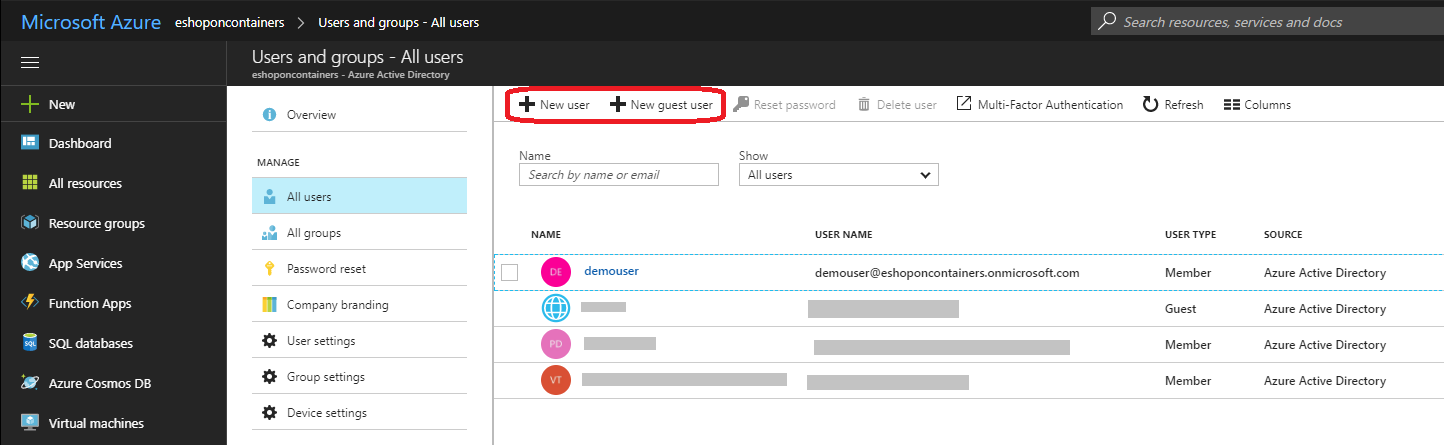
Task: Click the All users person icon
Action: [x=269, y=197]
